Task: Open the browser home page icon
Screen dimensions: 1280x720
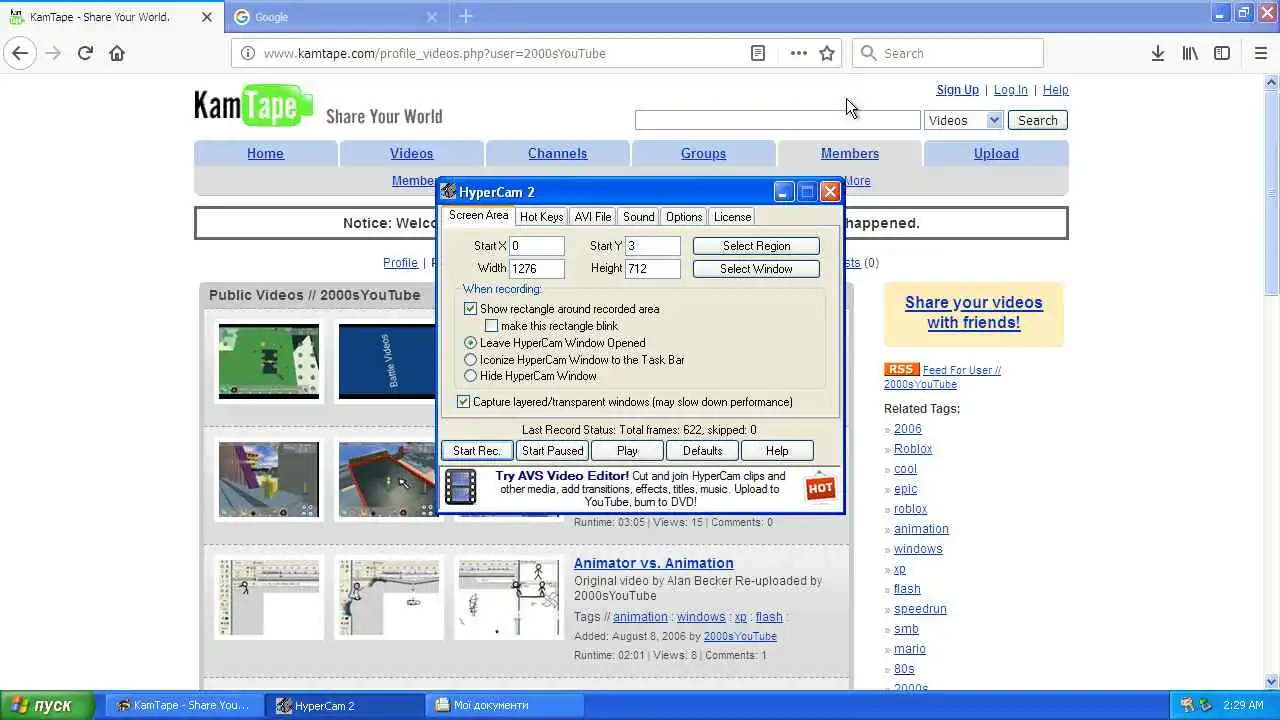Action: [117, 53]
